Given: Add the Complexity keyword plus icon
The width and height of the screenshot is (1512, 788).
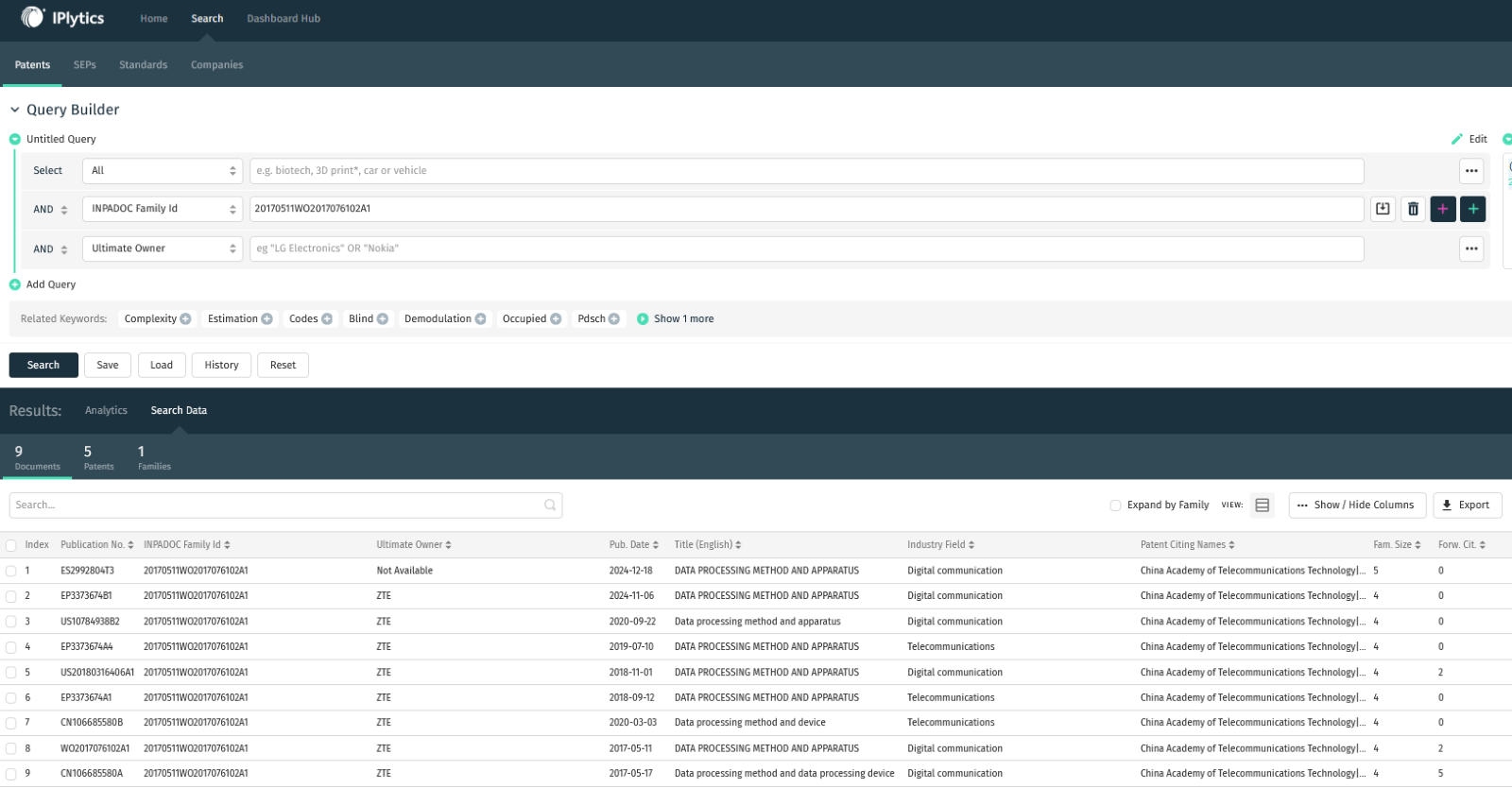Looking at the screenshot, I should [185, 319].
